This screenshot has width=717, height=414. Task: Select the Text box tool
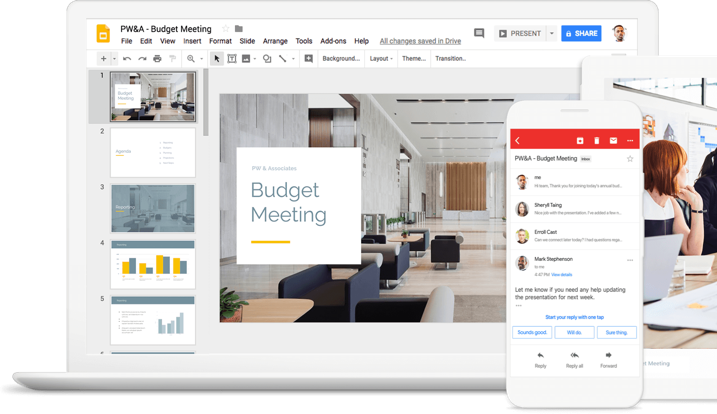click(232, 59)
